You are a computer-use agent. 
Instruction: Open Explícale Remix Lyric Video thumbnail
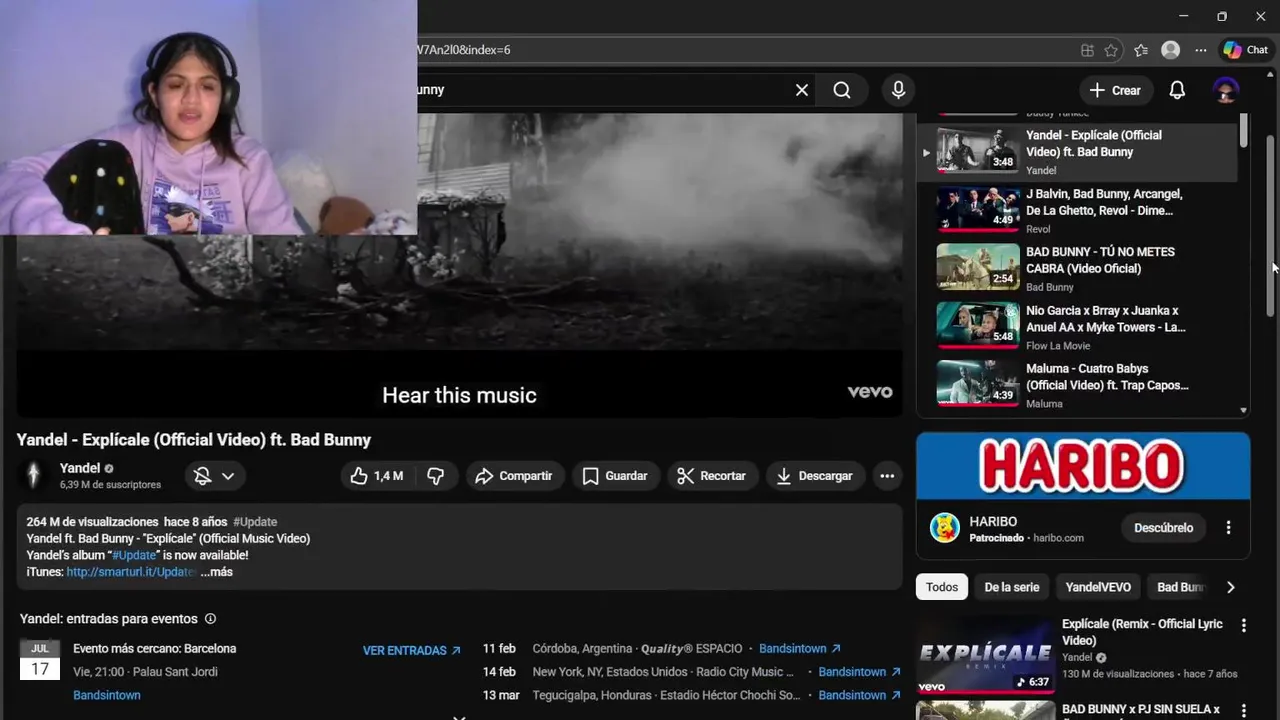tap(985, 655)
